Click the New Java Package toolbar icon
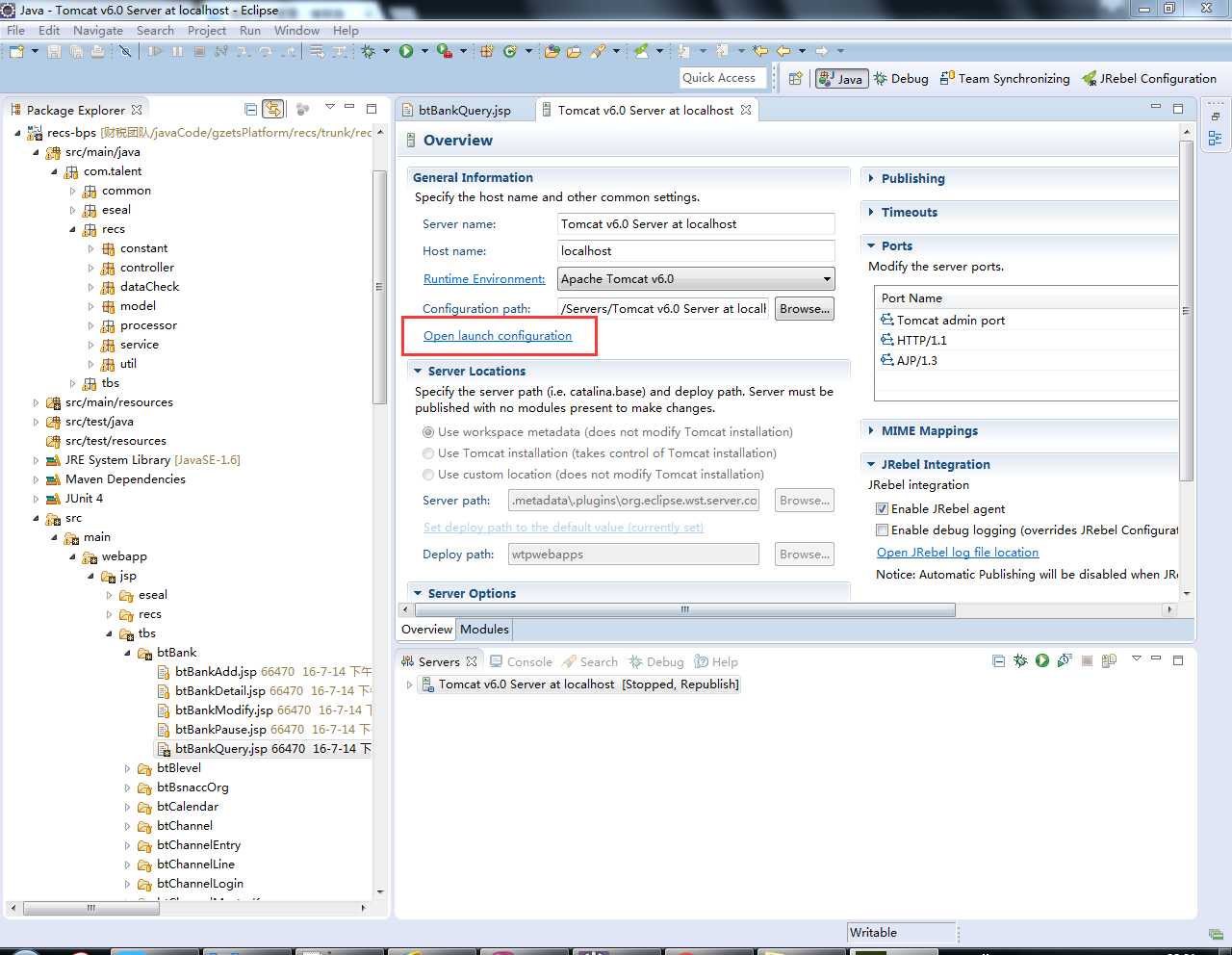This screenshot has height=955, width=1232. (x=487, y=51)
